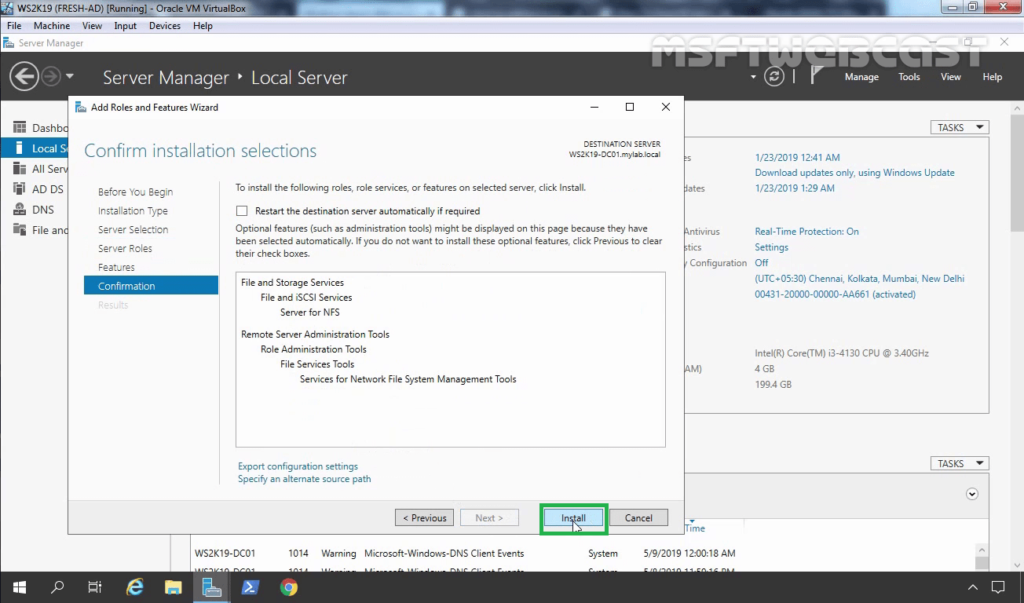Select the AD DS sidebar icon

pos(20,189)
